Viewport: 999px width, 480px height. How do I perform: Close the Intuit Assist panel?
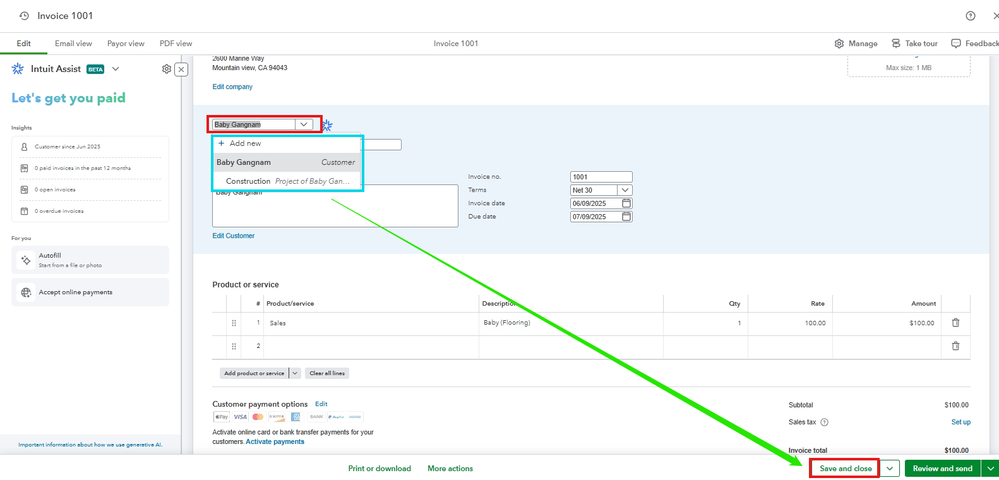pyautogui.click(x=181, y=69)
